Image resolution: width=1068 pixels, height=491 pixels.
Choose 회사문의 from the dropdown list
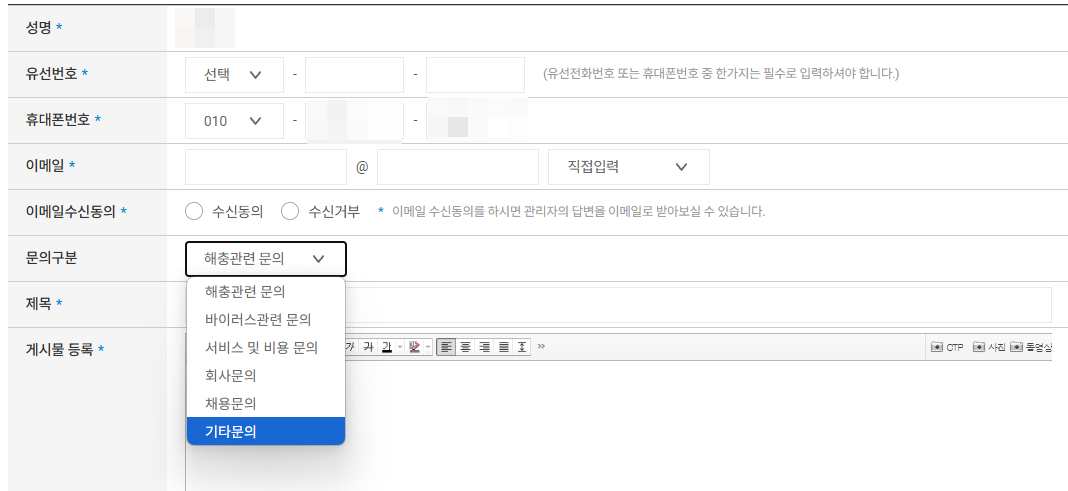[x=266, y=375]
